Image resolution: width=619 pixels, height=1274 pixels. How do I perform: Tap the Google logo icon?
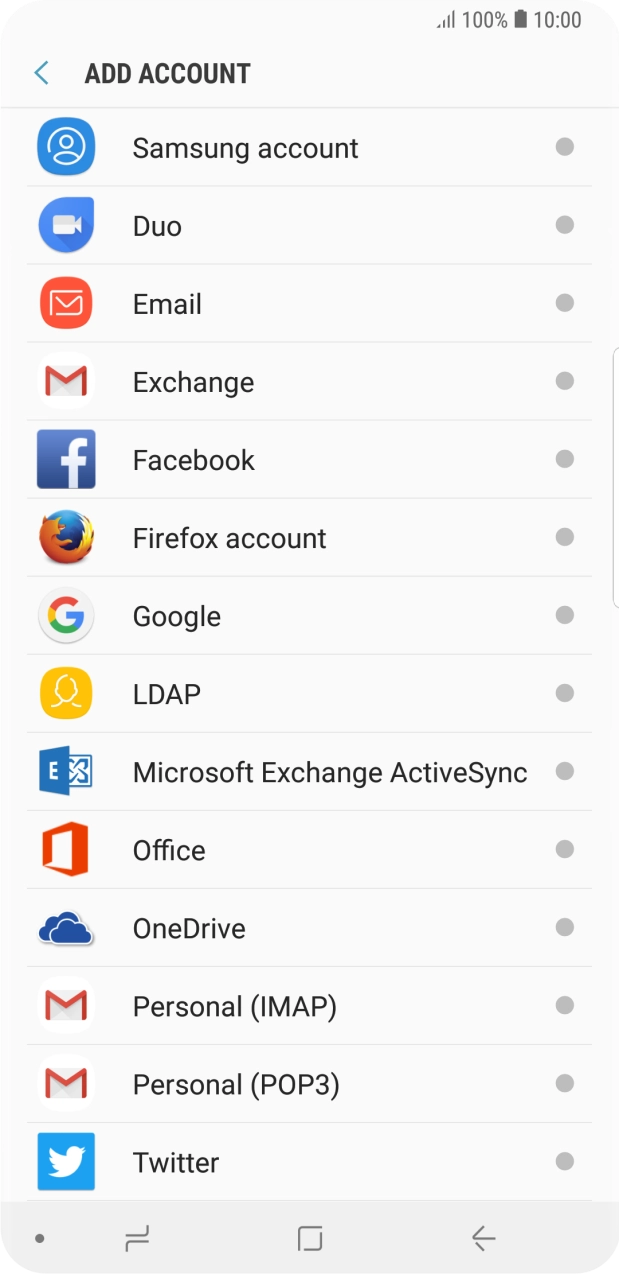tap(66, 615)
